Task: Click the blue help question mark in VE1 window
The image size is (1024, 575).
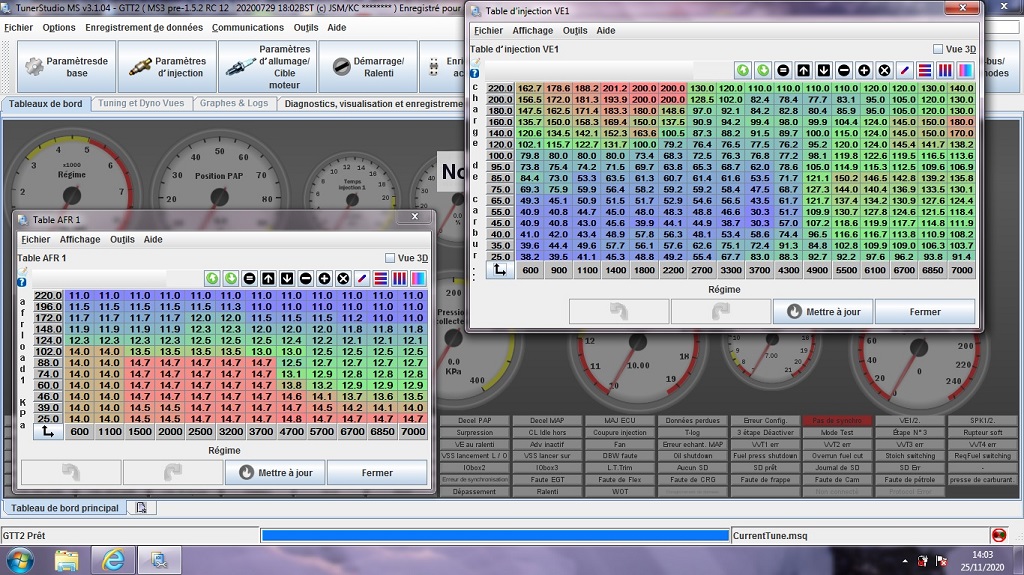Action: tap(475, 74)
